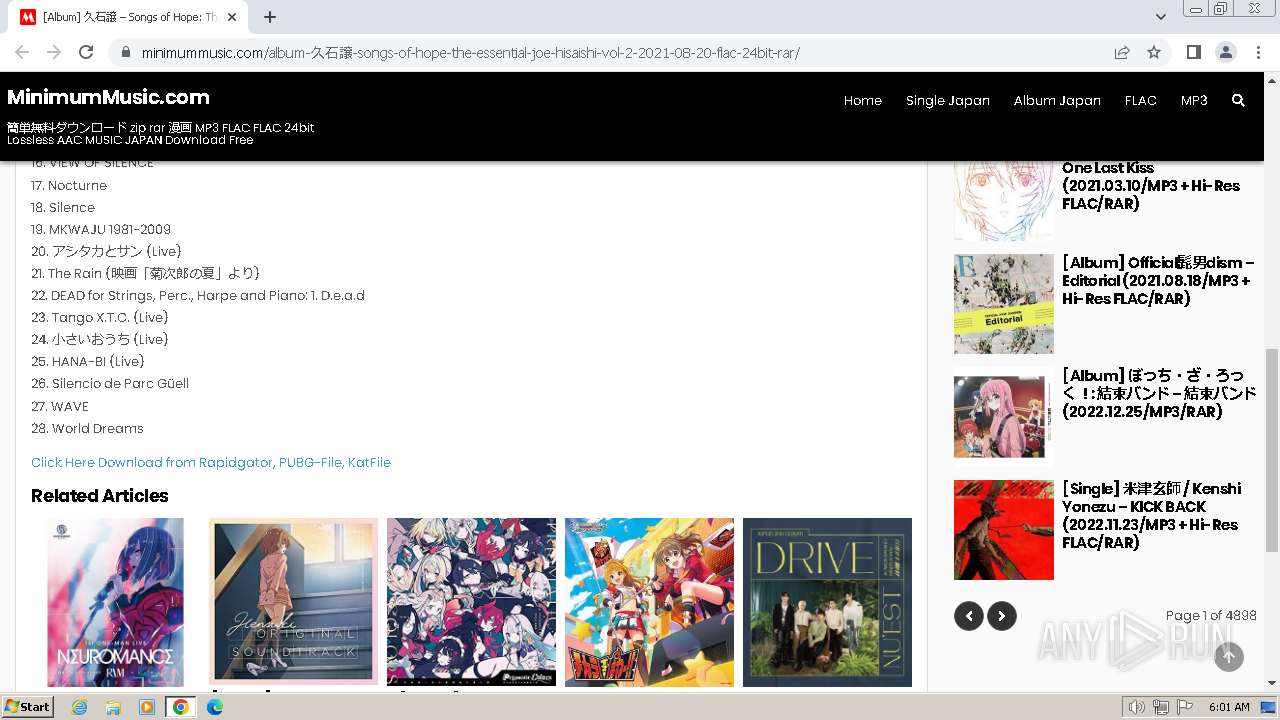Open the network tray icon
1280x720 pixels.
[x=1161, y=707]
